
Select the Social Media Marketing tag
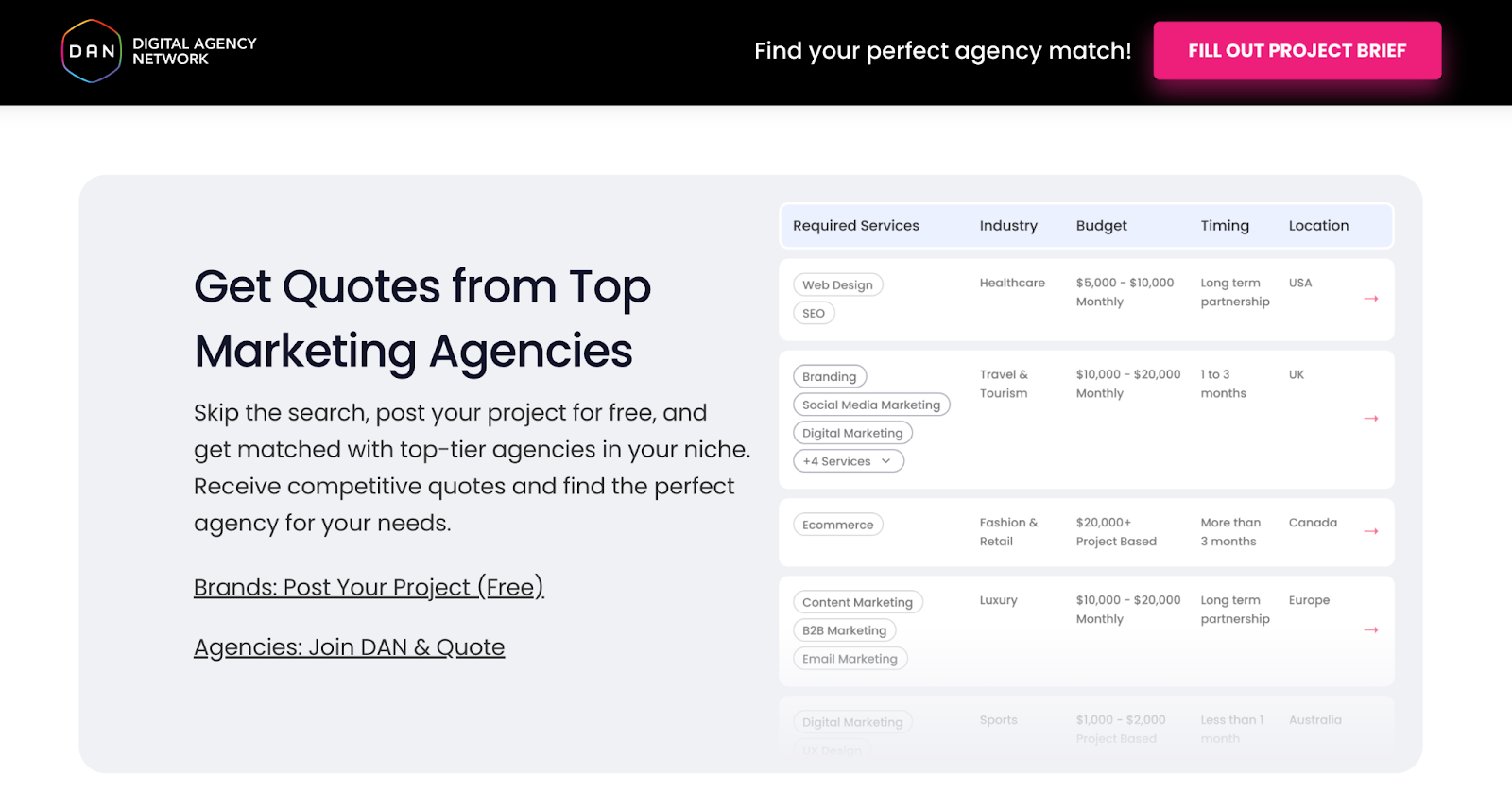pos(870,405)
